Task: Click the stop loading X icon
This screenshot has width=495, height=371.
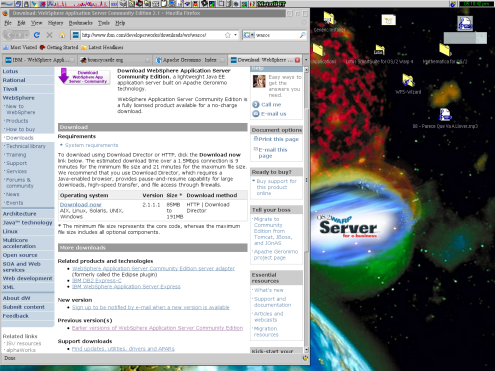Action: 49,35
